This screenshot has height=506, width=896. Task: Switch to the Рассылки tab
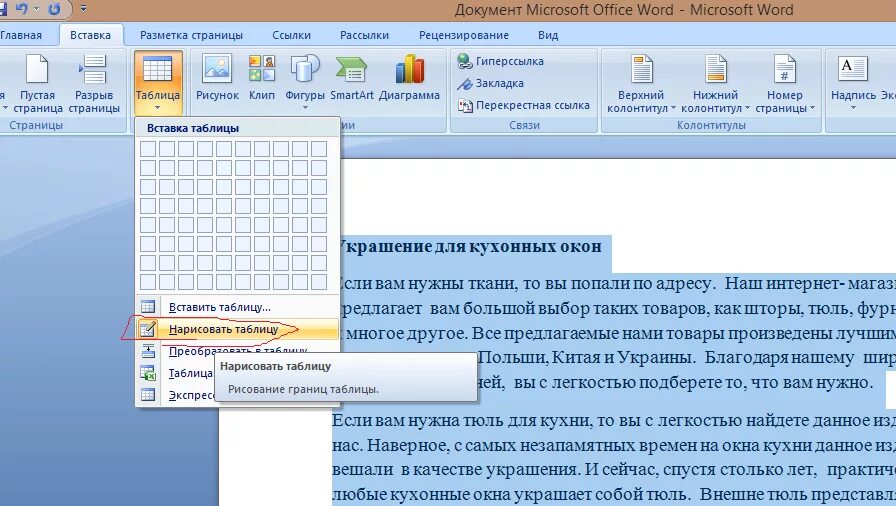coord(365,35)
